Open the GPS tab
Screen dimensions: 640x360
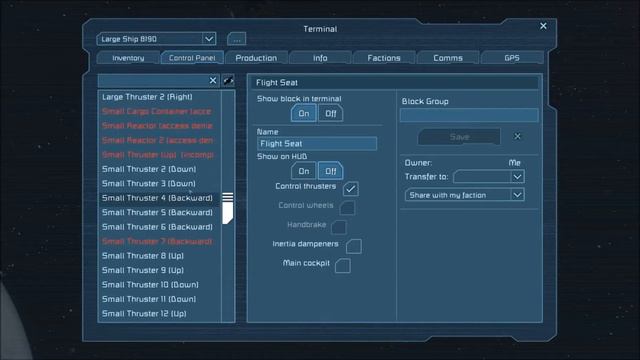[x=512, y=58]
